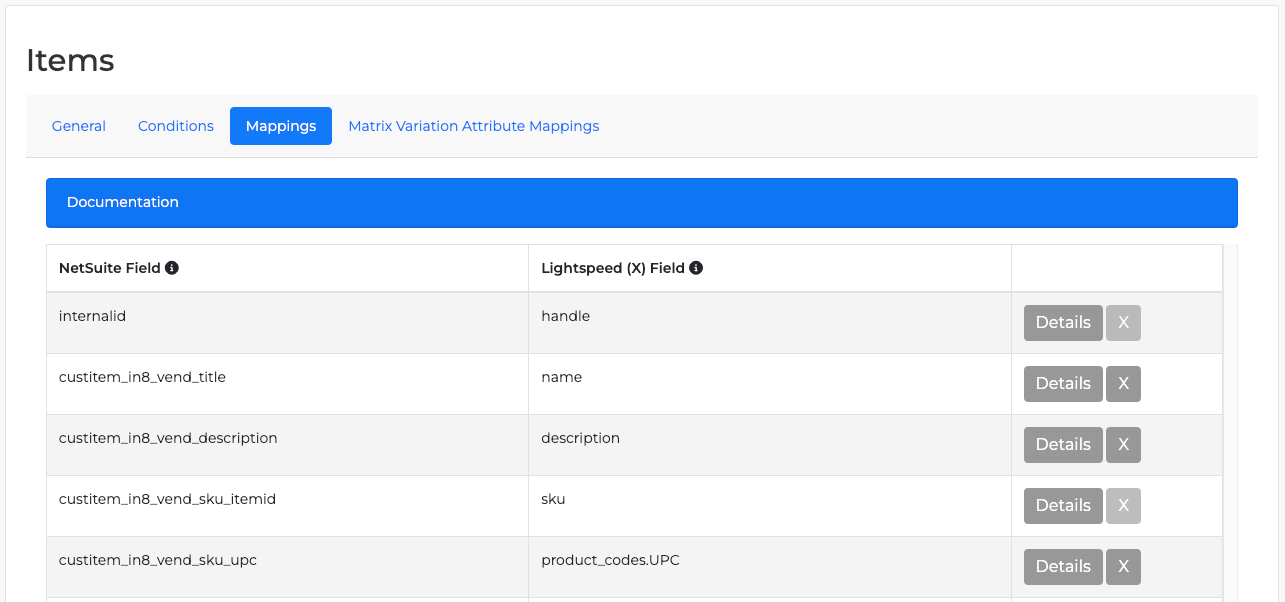Open the Conditions tab
1285x602 pixels.
pos(176,126)
